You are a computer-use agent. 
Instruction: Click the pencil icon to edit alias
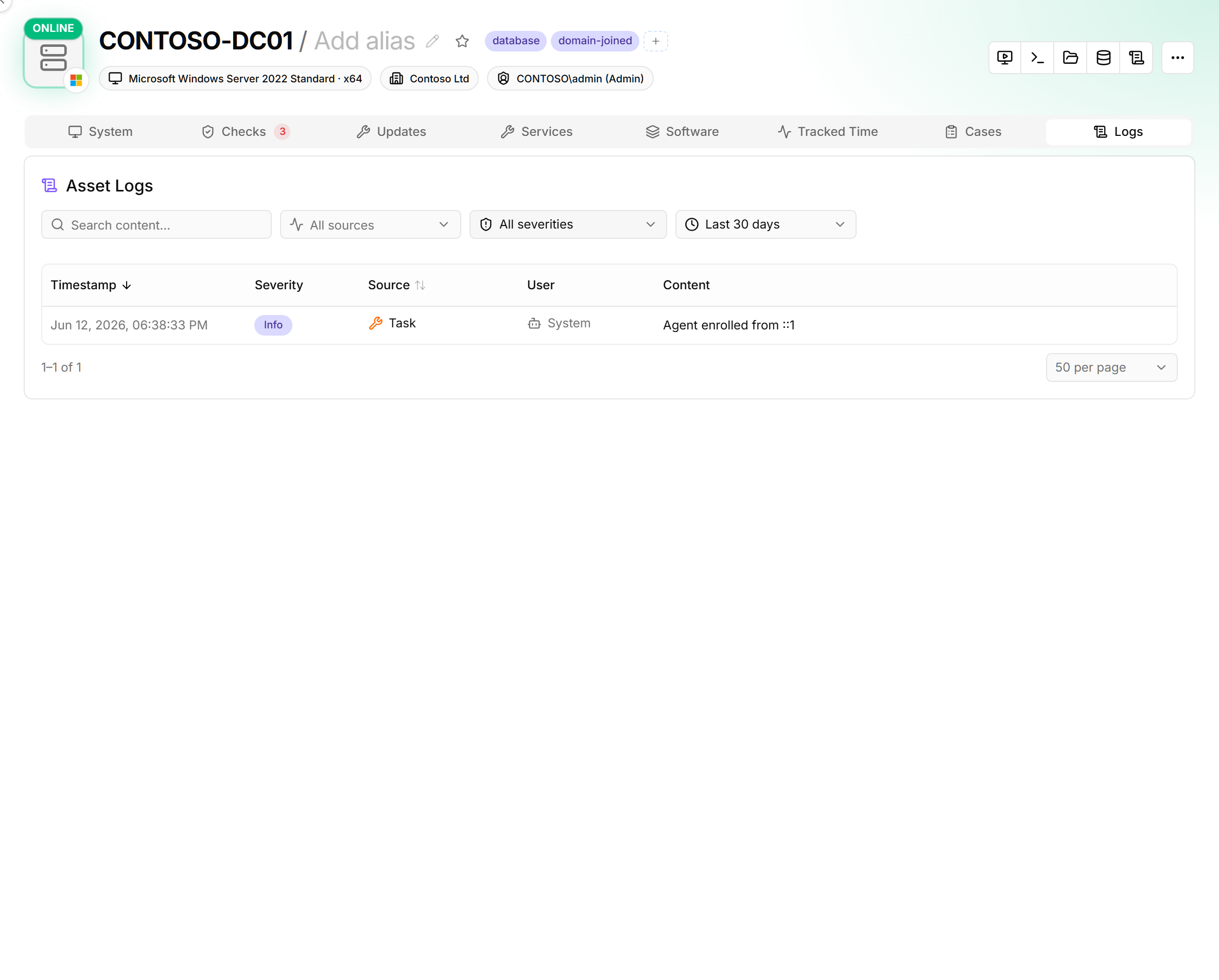click(x=432, y=41)
